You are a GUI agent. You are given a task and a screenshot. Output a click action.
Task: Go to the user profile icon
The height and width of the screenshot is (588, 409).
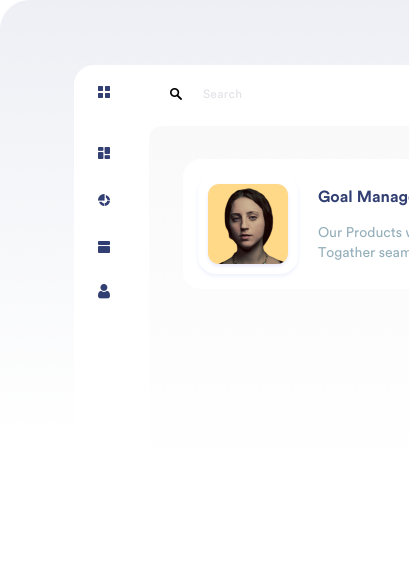[x=104, y=291]
